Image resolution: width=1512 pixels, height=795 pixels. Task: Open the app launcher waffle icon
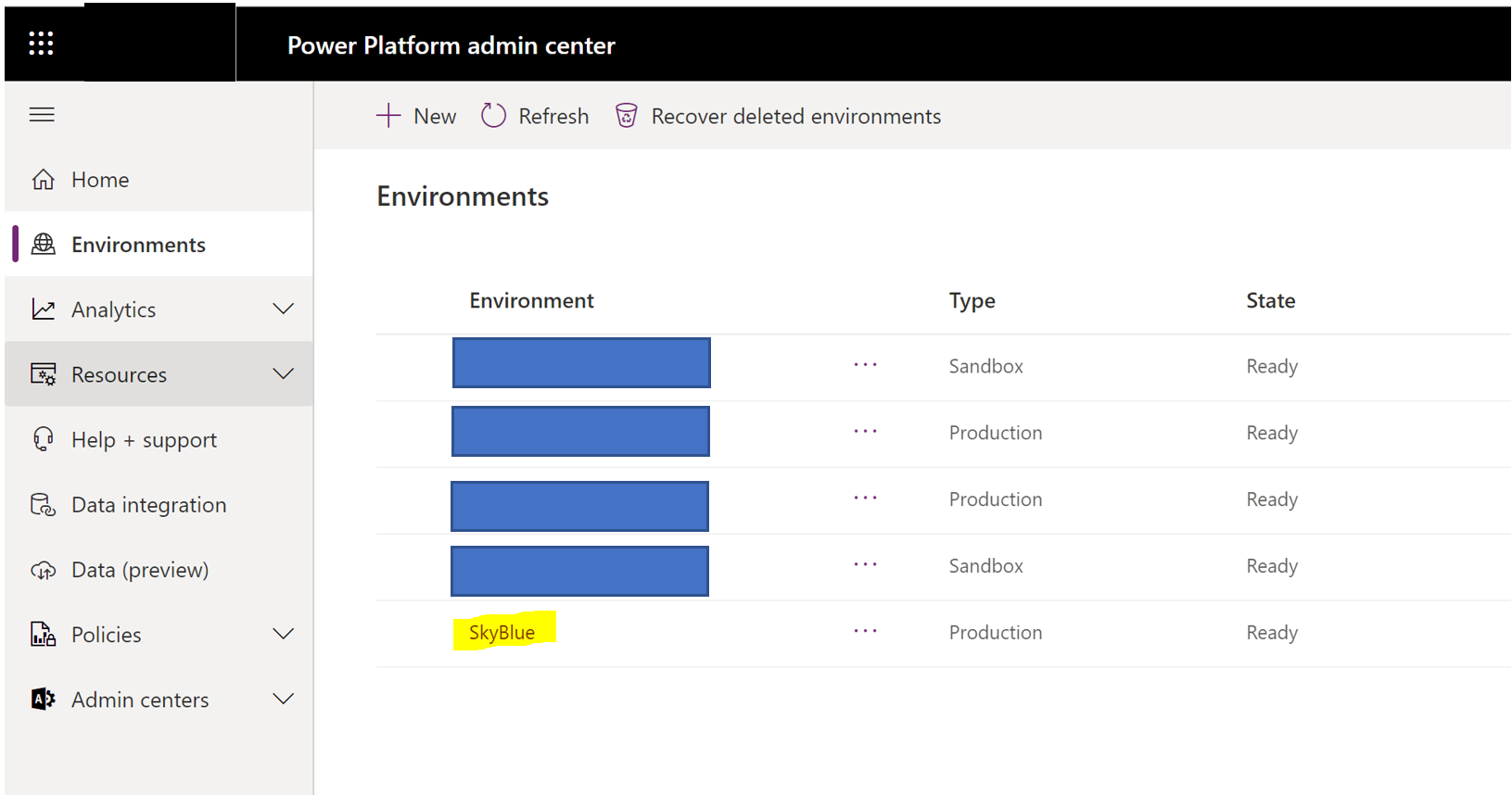coord(41,44)
